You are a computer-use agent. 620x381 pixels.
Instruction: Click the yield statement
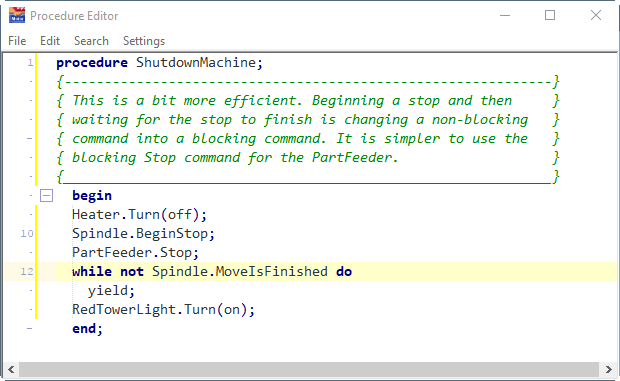[111, 290]
